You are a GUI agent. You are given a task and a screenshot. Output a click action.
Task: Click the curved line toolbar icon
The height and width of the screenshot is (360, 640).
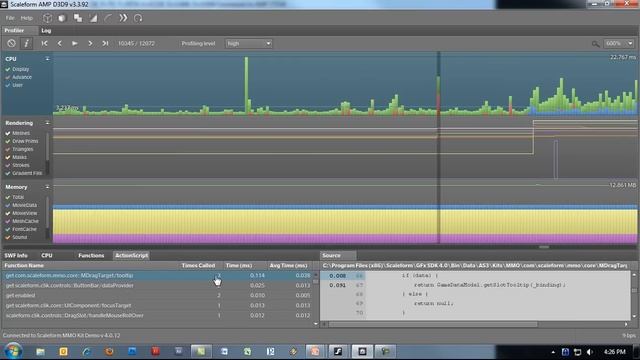click(108, 18)
